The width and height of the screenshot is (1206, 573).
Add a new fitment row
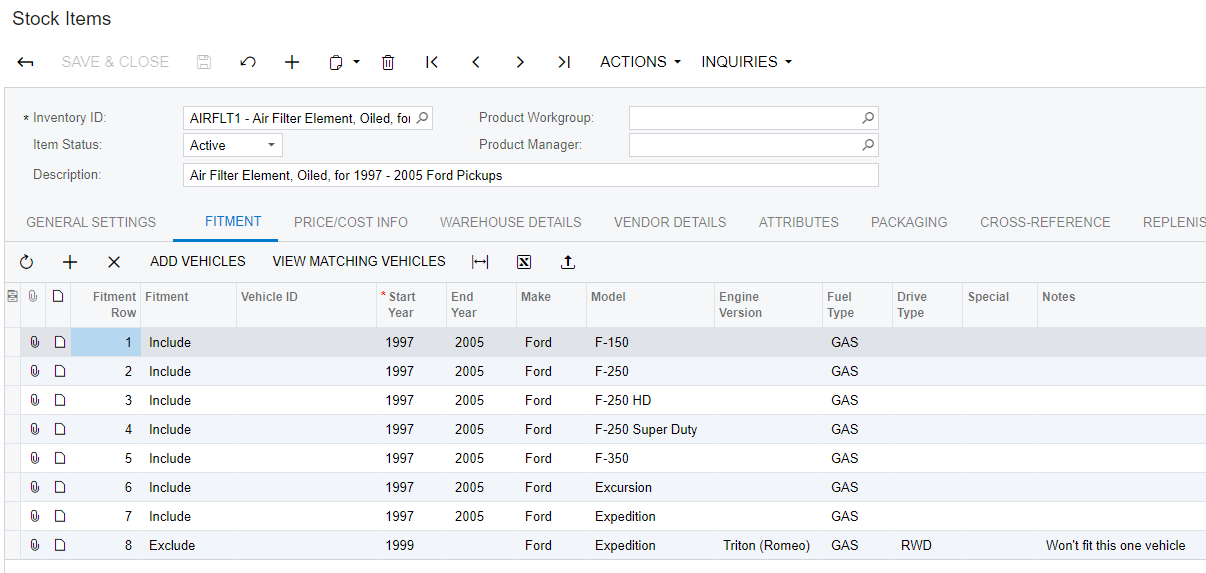click(x=70, y=262)
